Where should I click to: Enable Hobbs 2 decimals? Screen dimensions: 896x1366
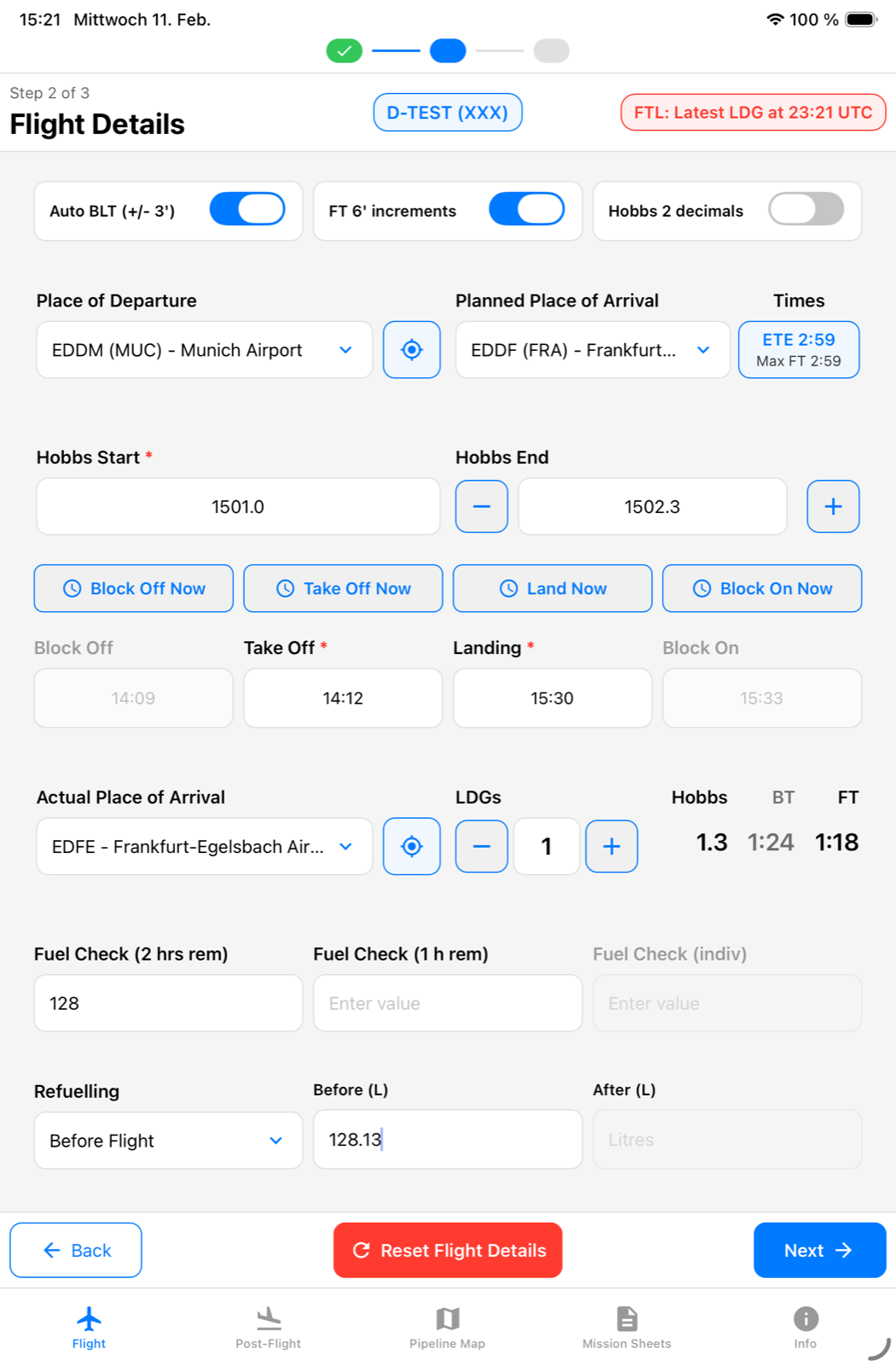806,210
